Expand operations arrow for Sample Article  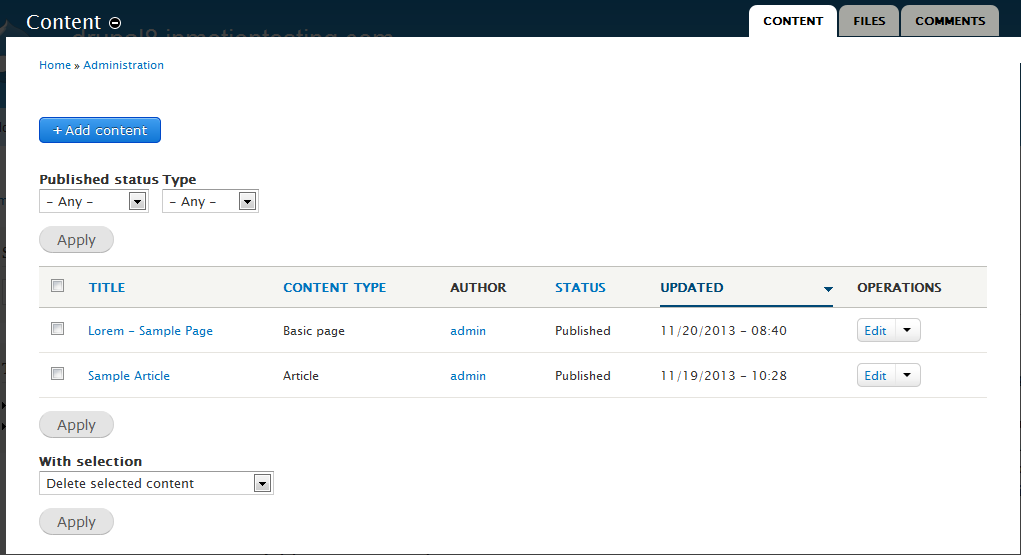[x=906, y=376]
